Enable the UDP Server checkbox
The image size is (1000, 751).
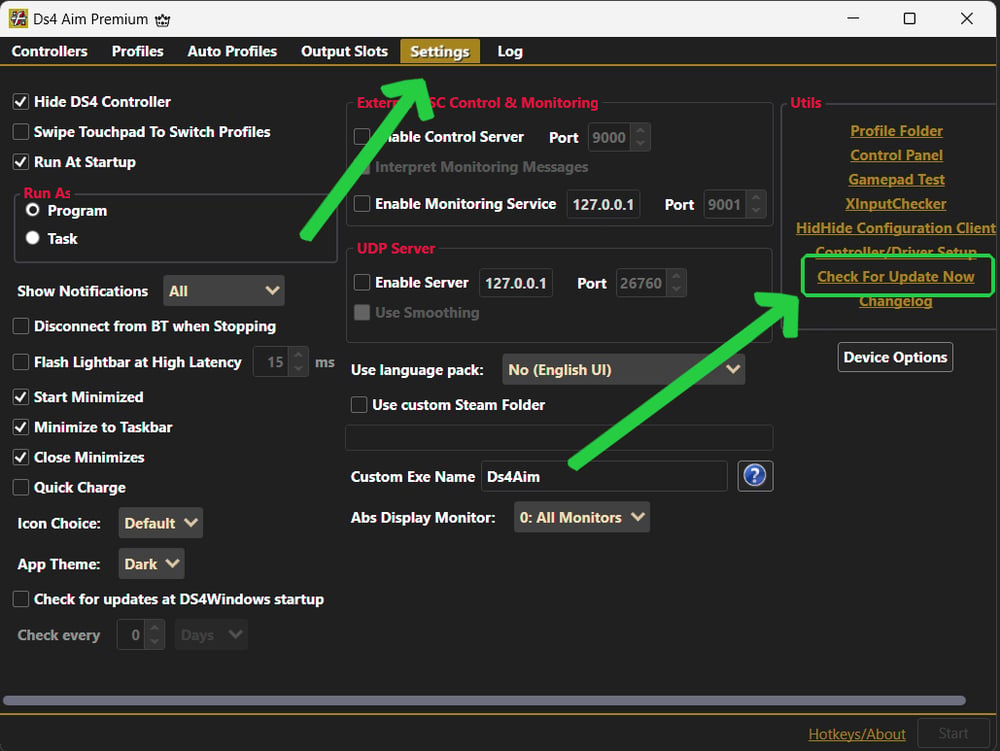pyautogui.click(x=362, y=282)
